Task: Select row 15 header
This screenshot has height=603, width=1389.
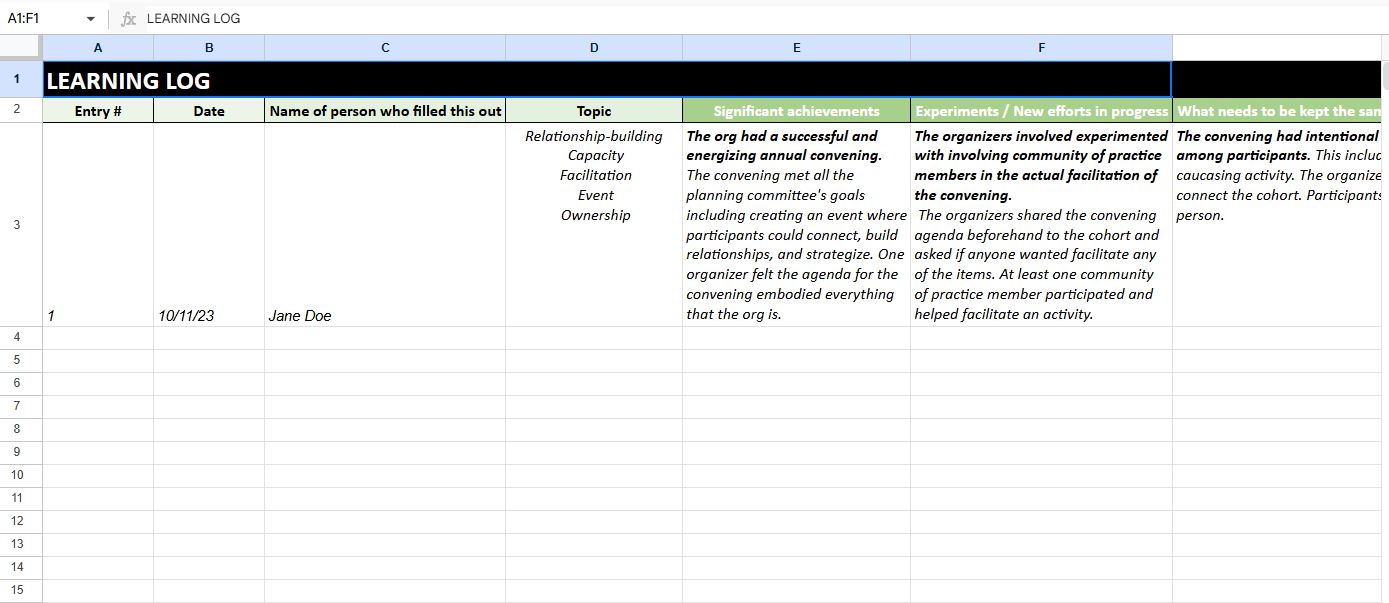Action: click(x=21, y=591)
